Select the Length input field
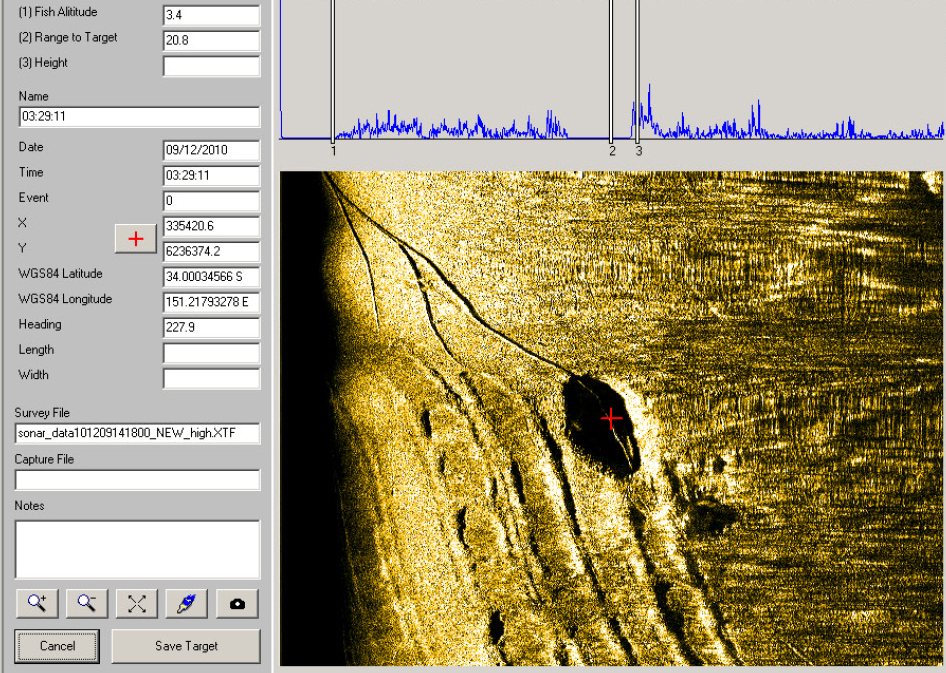This screenshot has width=946, height=673. (210, 352)
